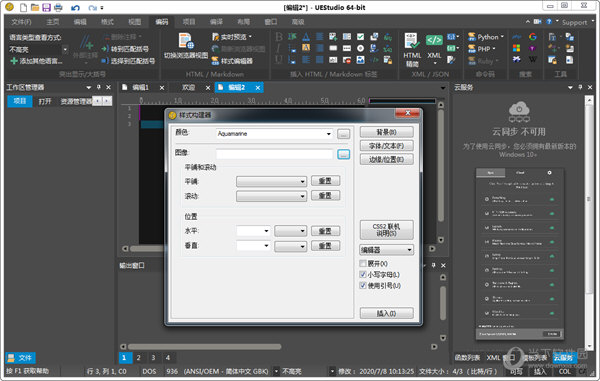
Task: Insert a checkbox HTML tag icon
Action: point(360,37)
